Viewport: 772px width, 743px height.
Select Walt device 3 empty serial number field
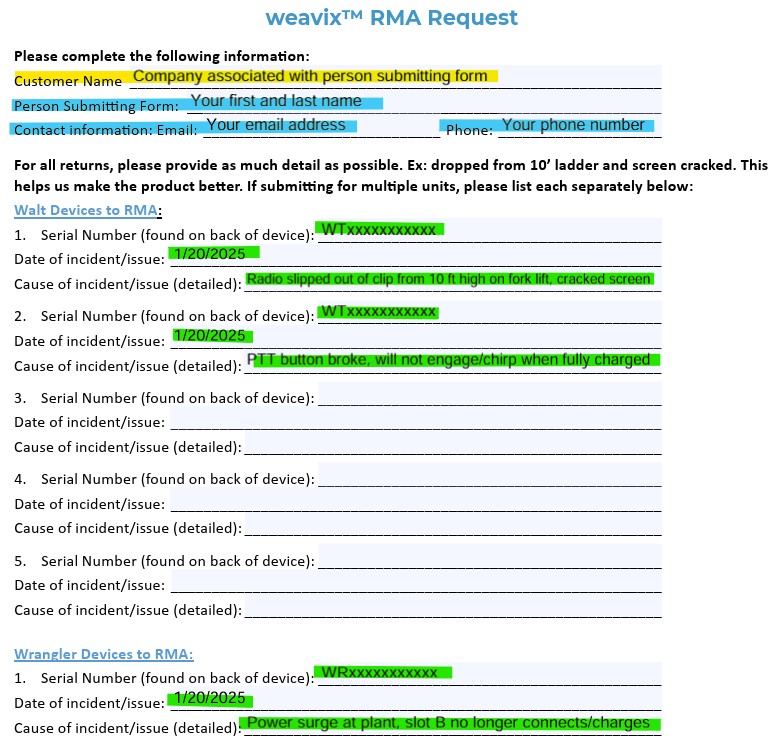click(x=490, y=394)
